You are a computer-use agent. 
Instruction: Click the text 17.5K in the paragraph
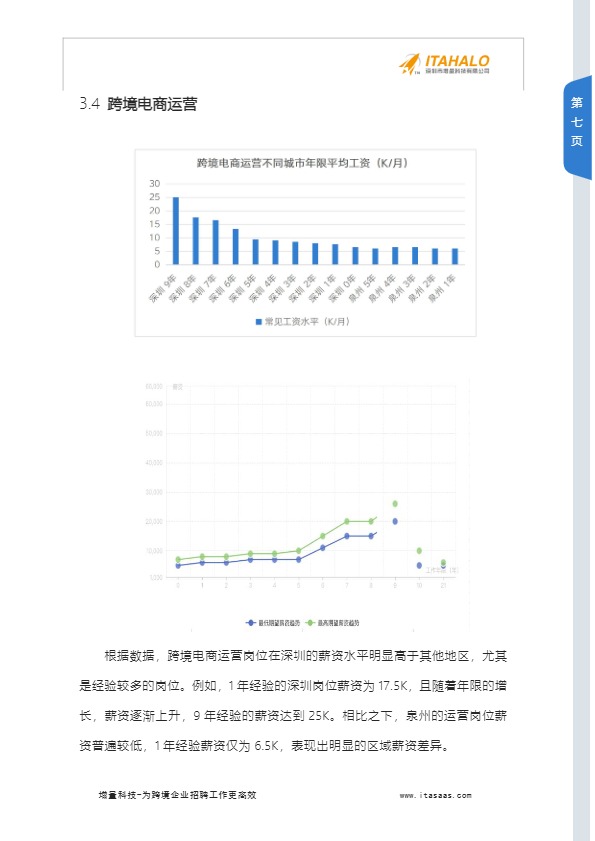tap(393, 686)
